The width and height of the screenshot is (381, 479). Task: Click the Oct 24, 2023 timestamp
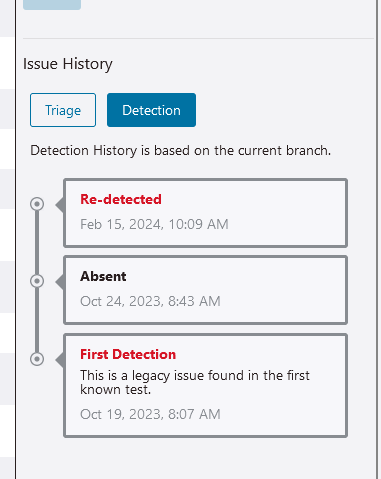[150, 301]
